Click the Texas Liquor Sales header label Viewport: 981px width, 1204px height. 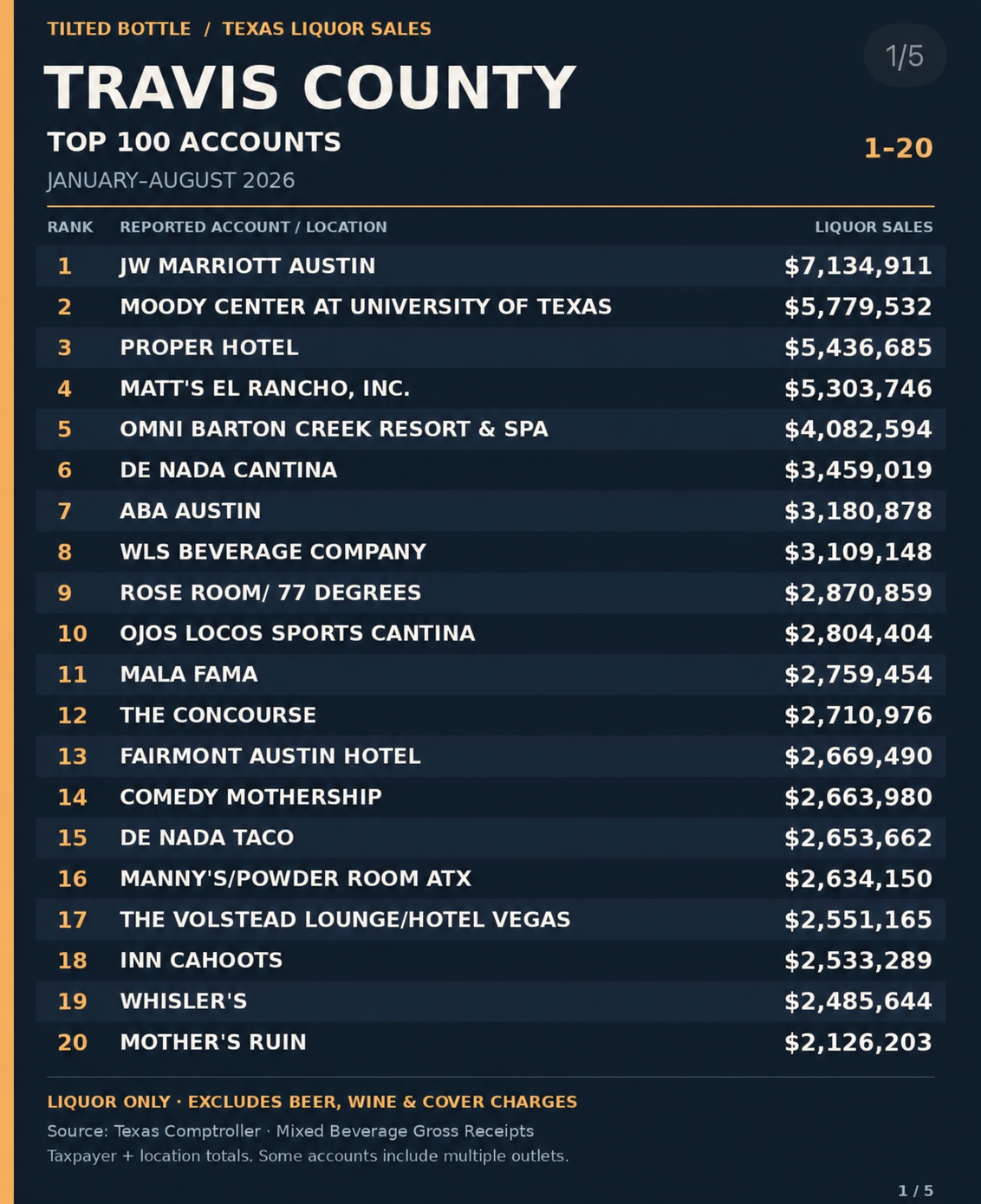[327, 29]
